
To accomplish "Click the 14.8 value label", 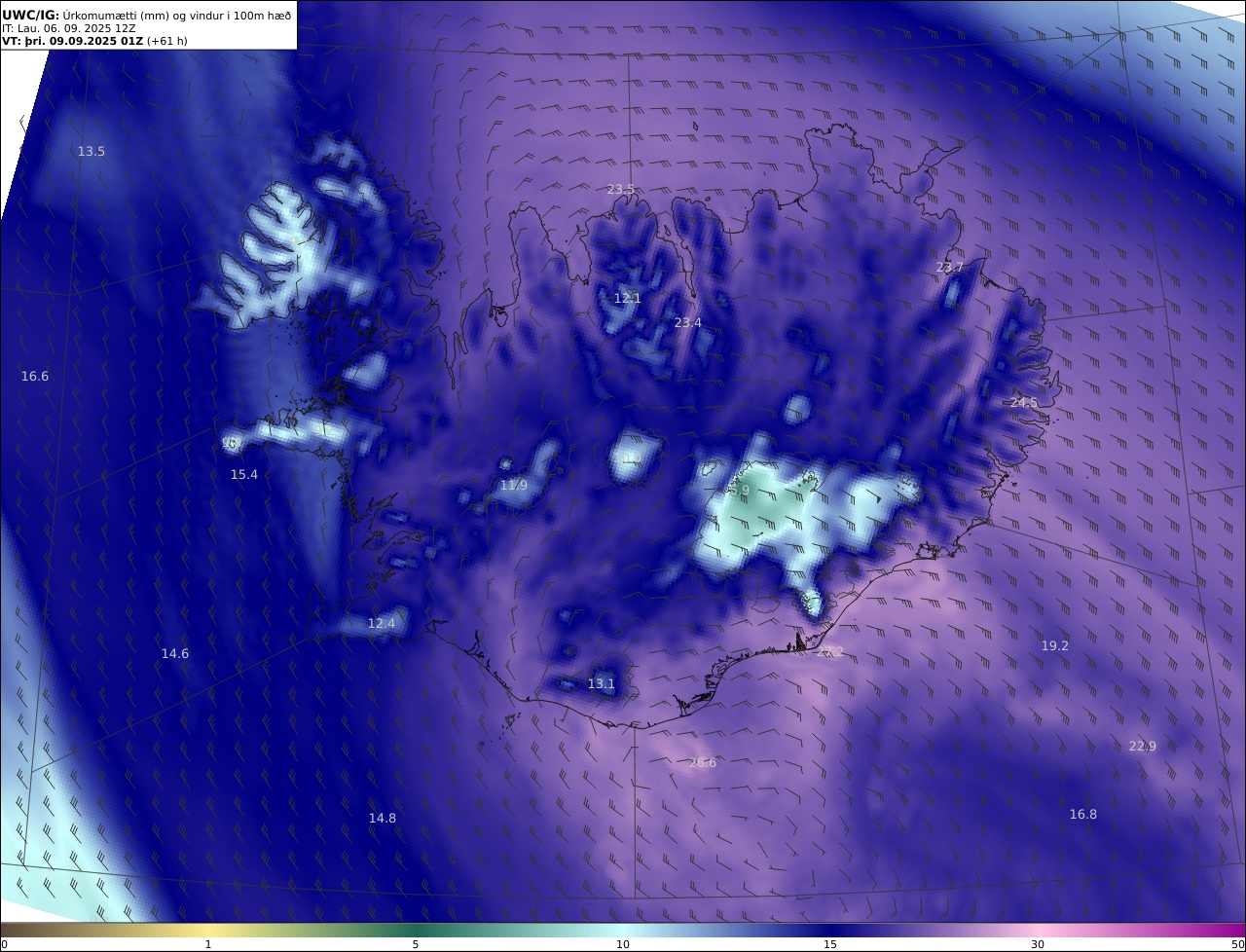I will coord(383,819).
